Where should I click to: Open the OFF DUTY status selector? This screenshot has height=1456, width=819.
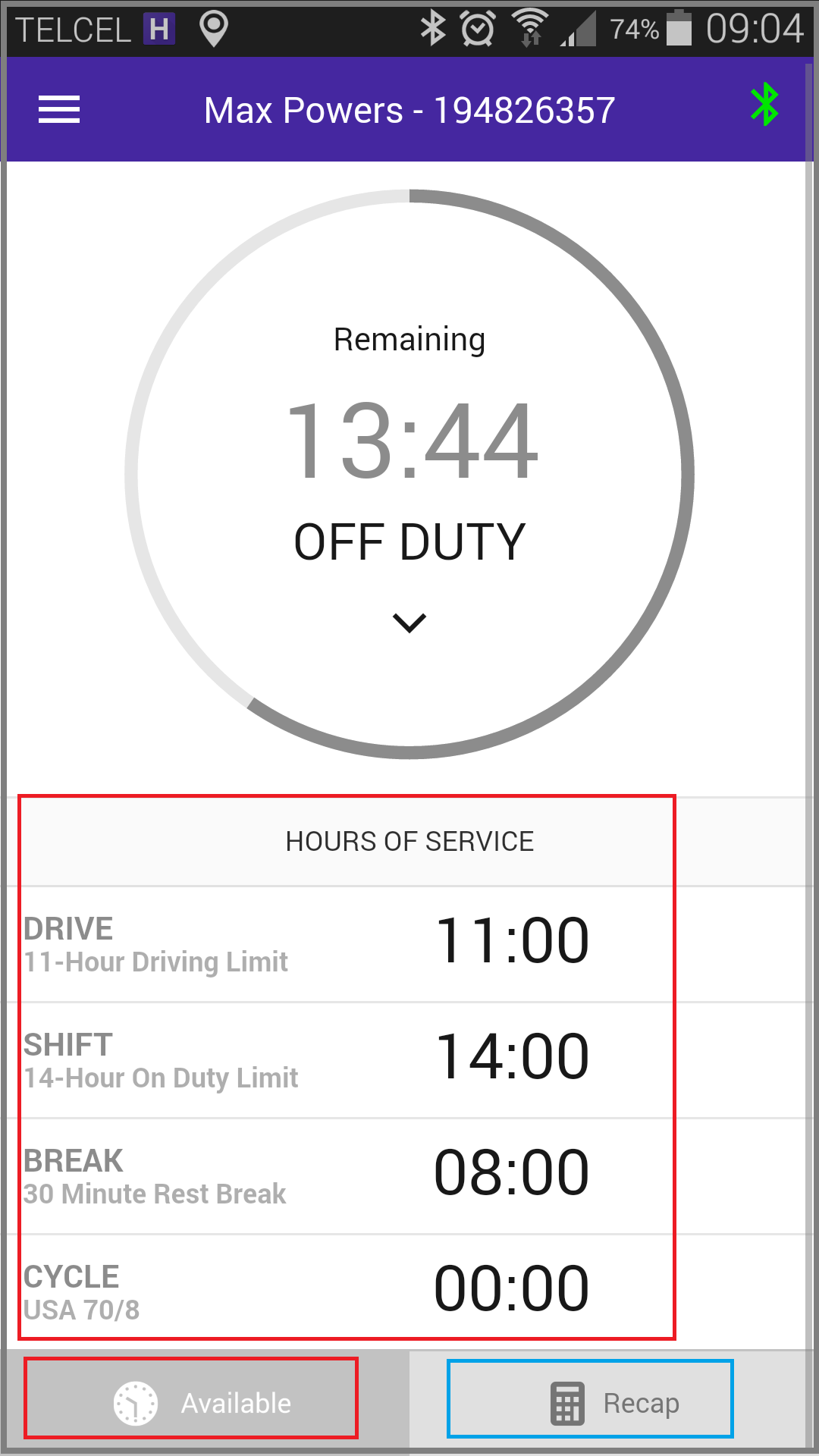[409, 542]
